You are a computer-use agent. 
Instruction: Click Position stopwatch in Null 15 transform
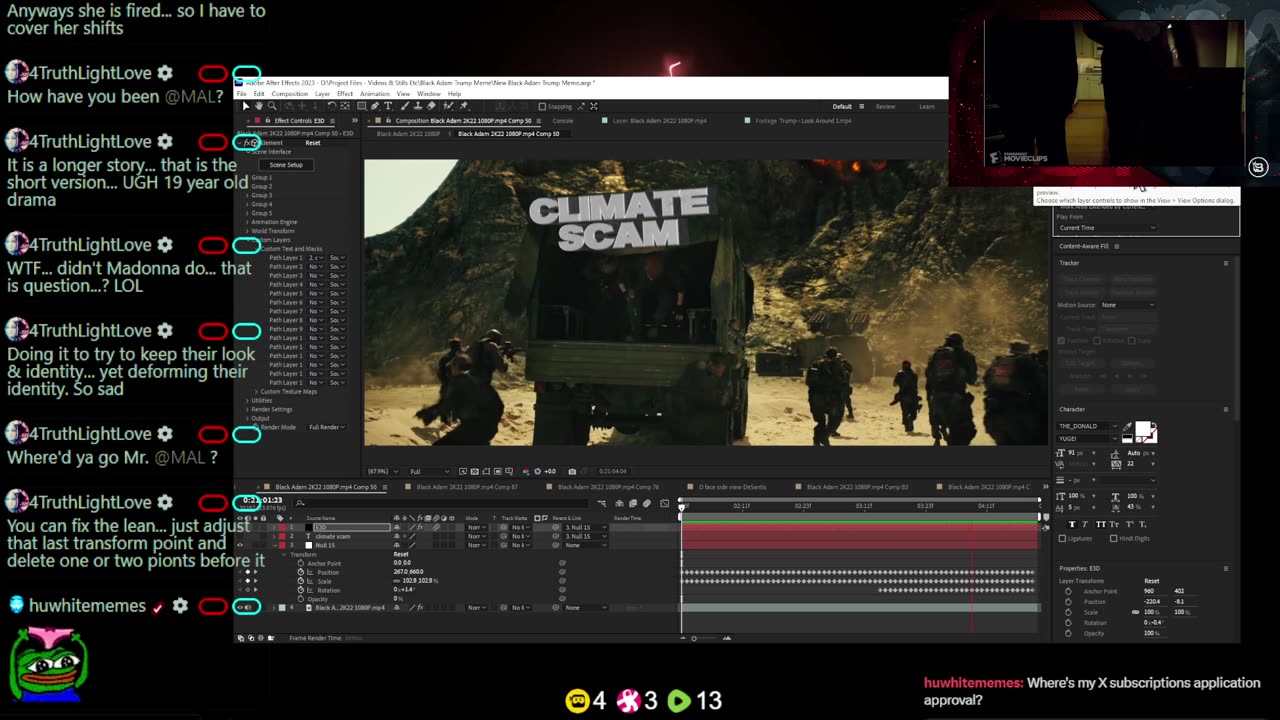[x=300, y=572]
